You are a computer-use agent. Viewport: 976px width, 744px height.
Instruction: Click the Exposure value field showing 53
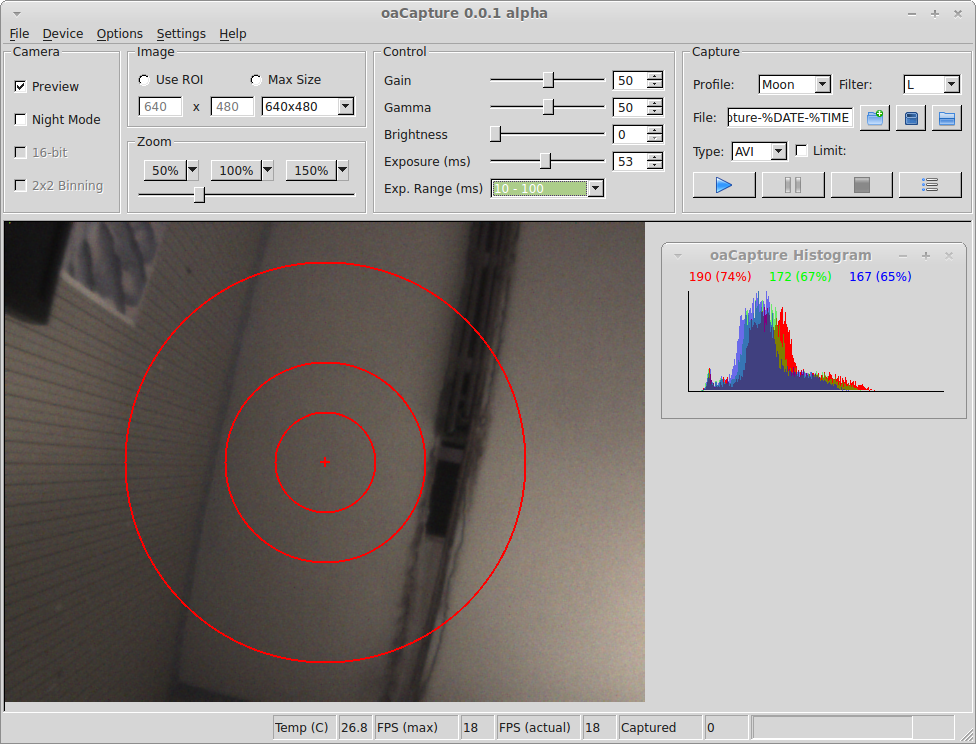click(x=630, y=161)
